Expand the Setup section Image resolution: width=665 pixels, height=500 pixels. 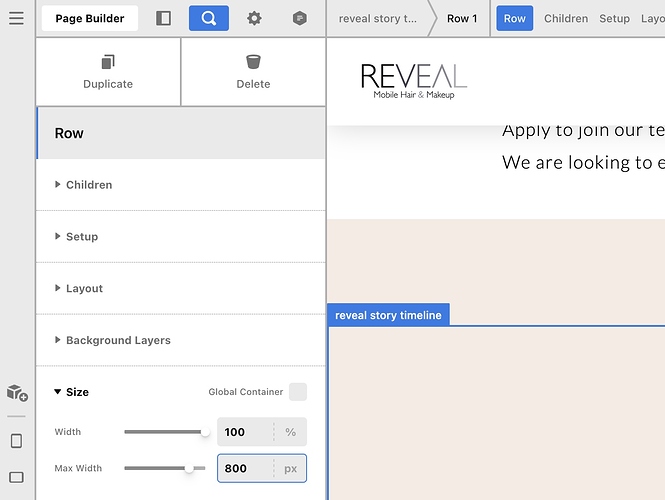pos(82,237)
